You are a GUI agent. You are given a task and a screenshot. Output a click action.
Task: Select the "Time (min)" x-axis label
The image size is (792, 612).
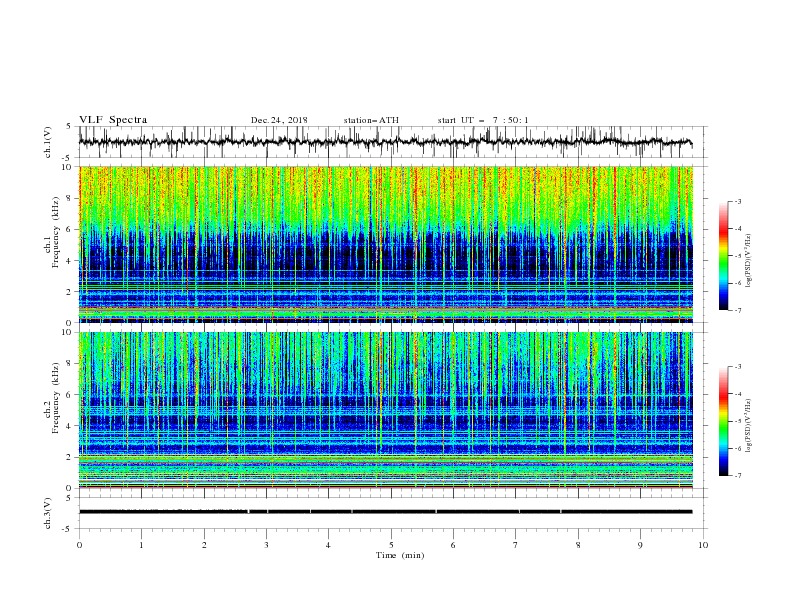pos(400,555)
